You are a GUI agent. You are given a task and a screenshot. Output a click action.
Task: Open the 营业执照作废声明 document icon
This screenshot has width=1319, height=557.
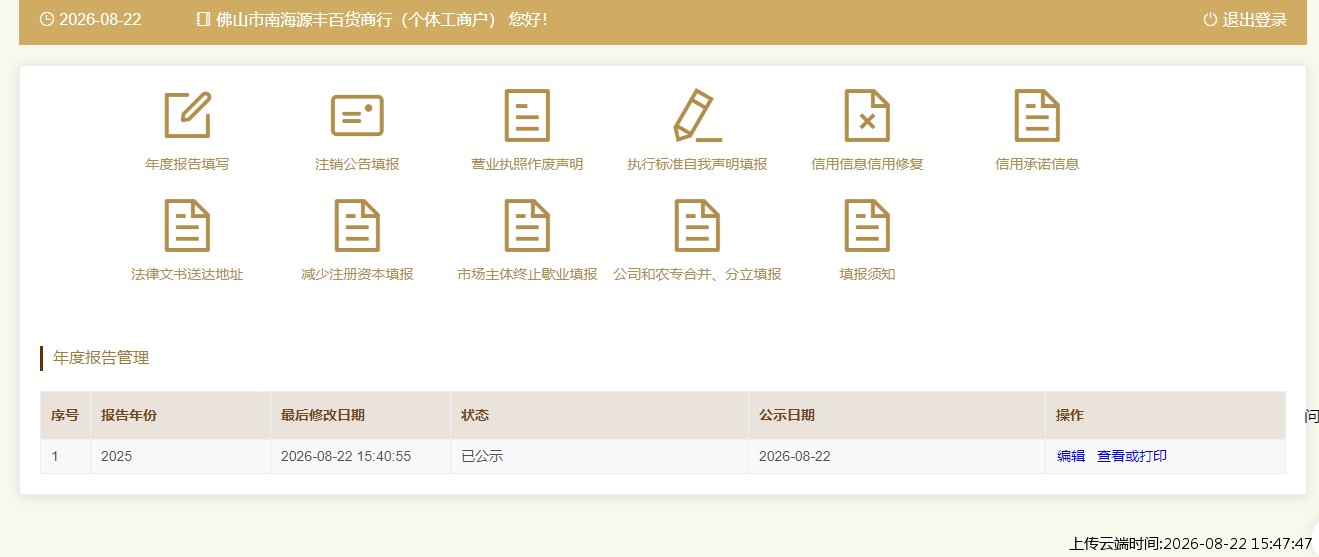point(527,115)
